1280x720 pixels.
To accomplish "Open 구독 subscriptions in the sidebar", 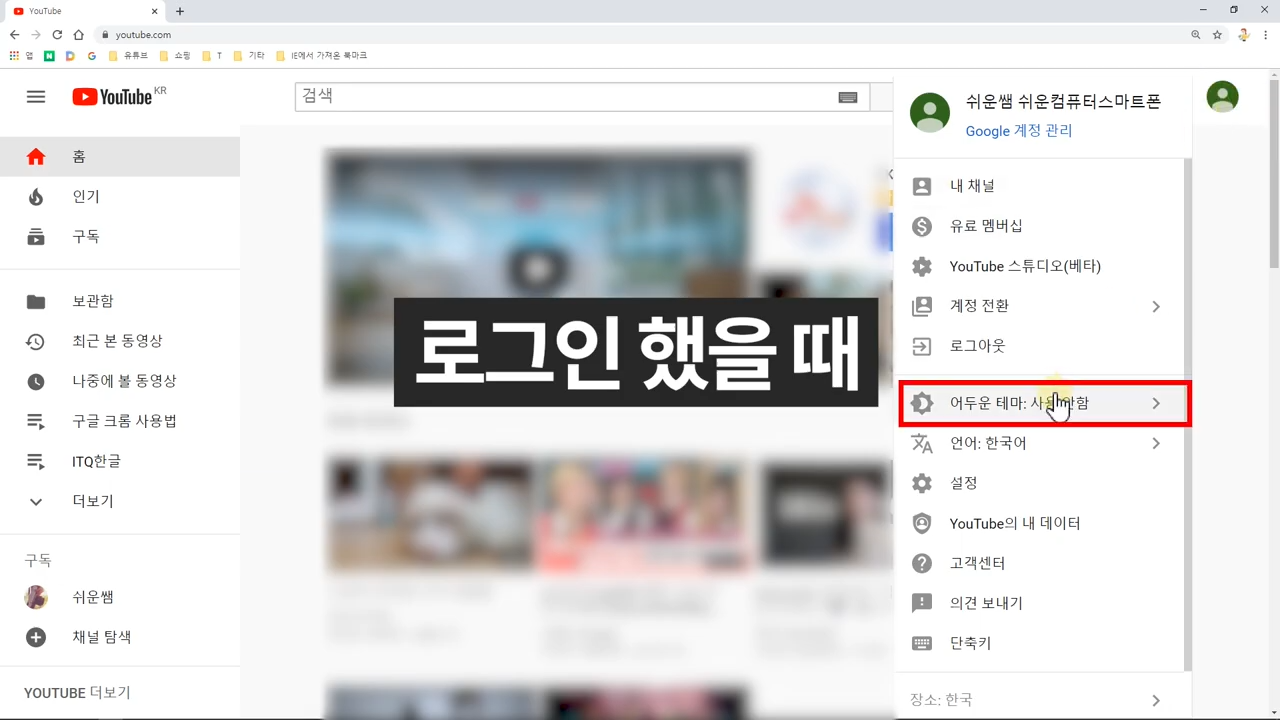I will coord(120,237).
